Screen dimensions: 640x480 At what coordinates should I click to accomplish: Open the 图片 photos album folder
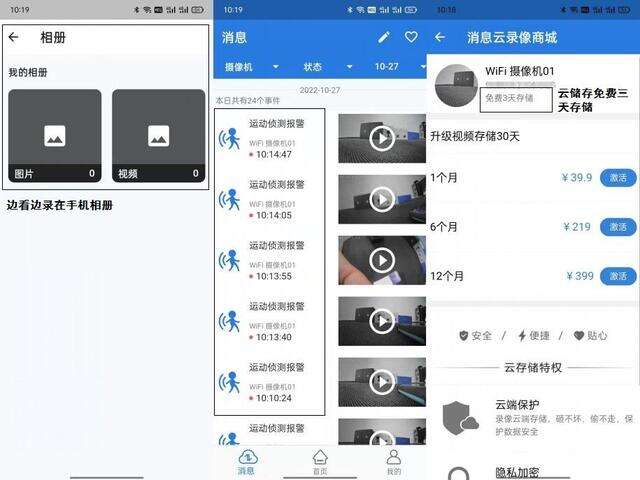click(x=55, y=136)
